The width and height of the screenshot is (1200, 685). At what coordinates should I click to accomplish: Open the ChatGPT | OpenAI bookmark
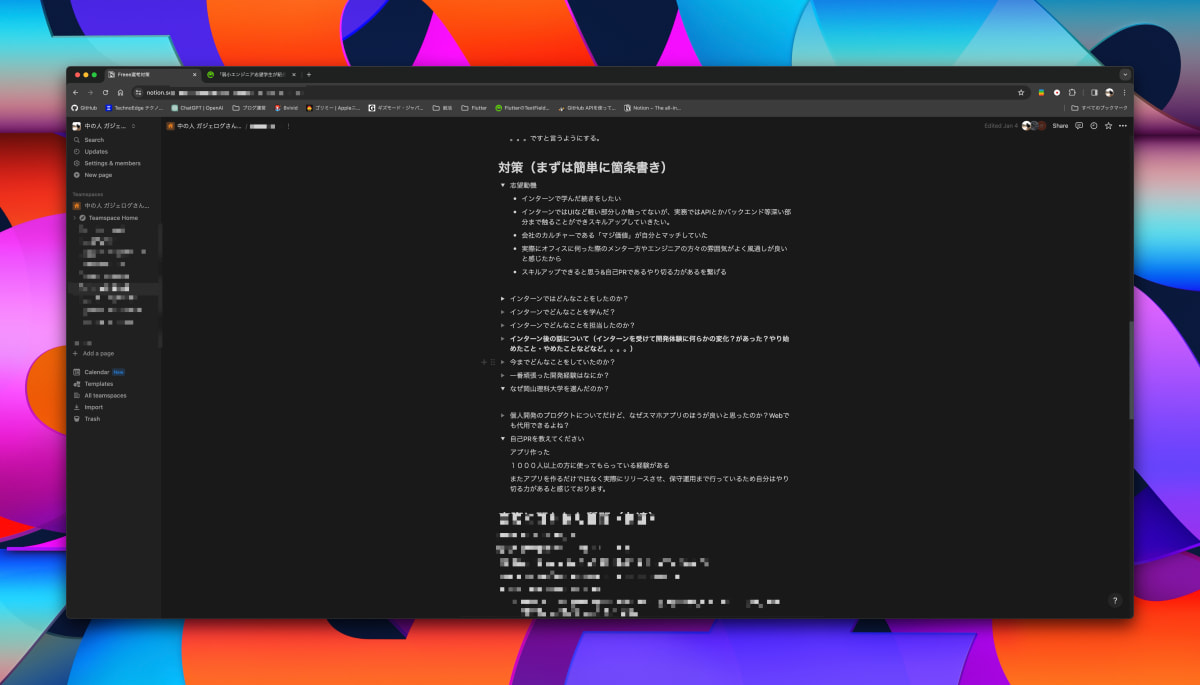[x=197, y=107]
